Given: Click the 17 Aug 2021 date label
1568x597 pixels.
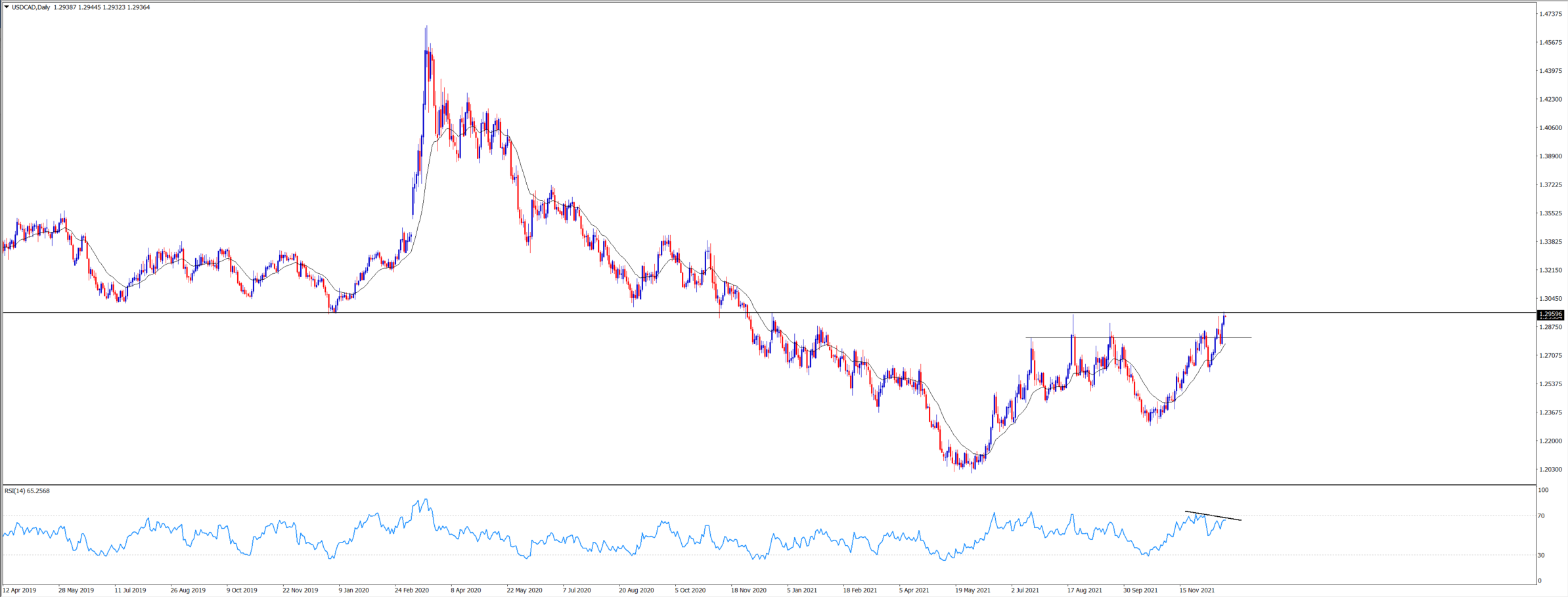Looking at the screenshot, I should (1085, 590).
